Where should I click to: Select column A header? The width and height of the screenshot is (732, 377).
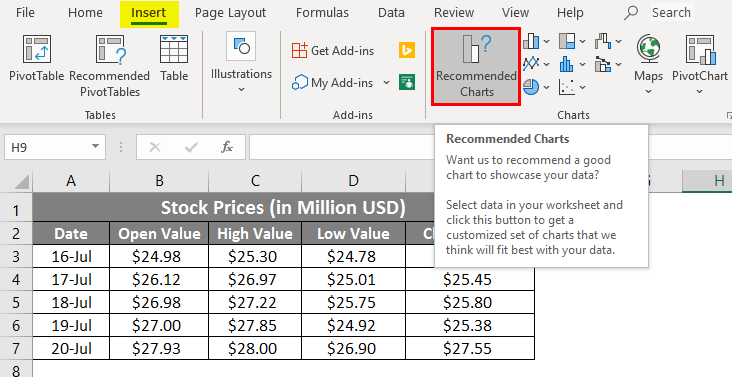[71, 181]
